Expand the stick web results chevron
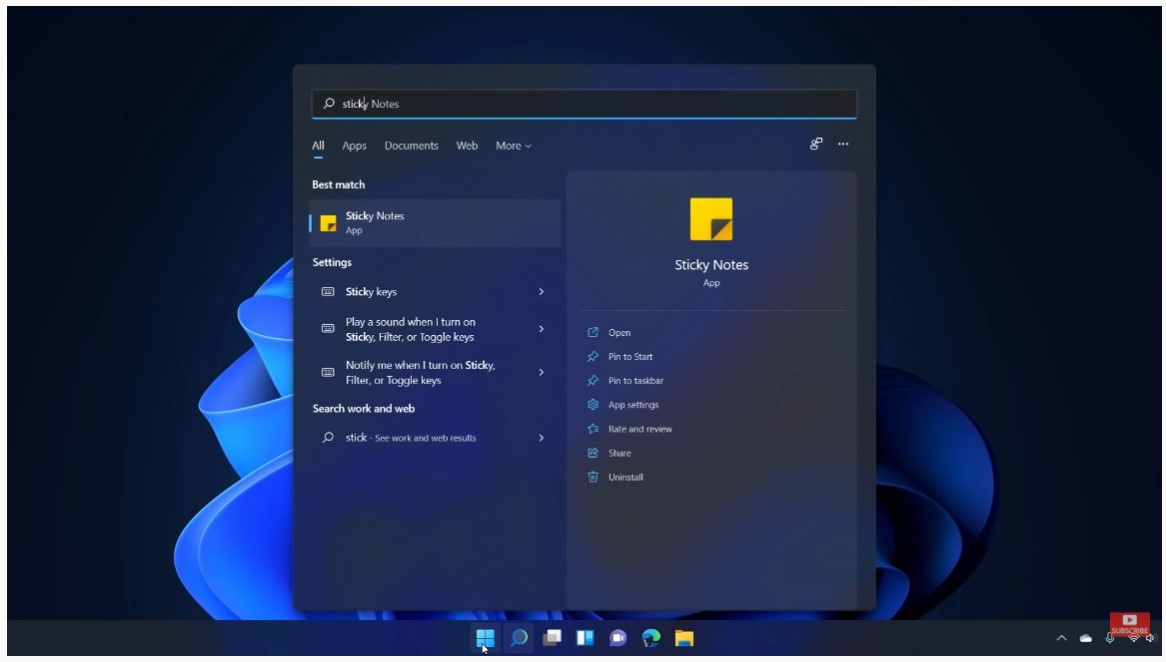The image size is (1166, 662). pos(540,437)
